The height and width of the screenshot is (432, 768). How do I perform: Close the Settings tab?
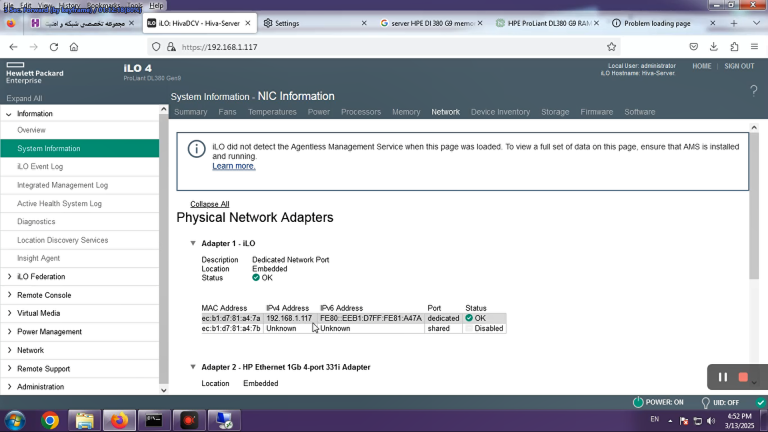click(x=364, y=23)
